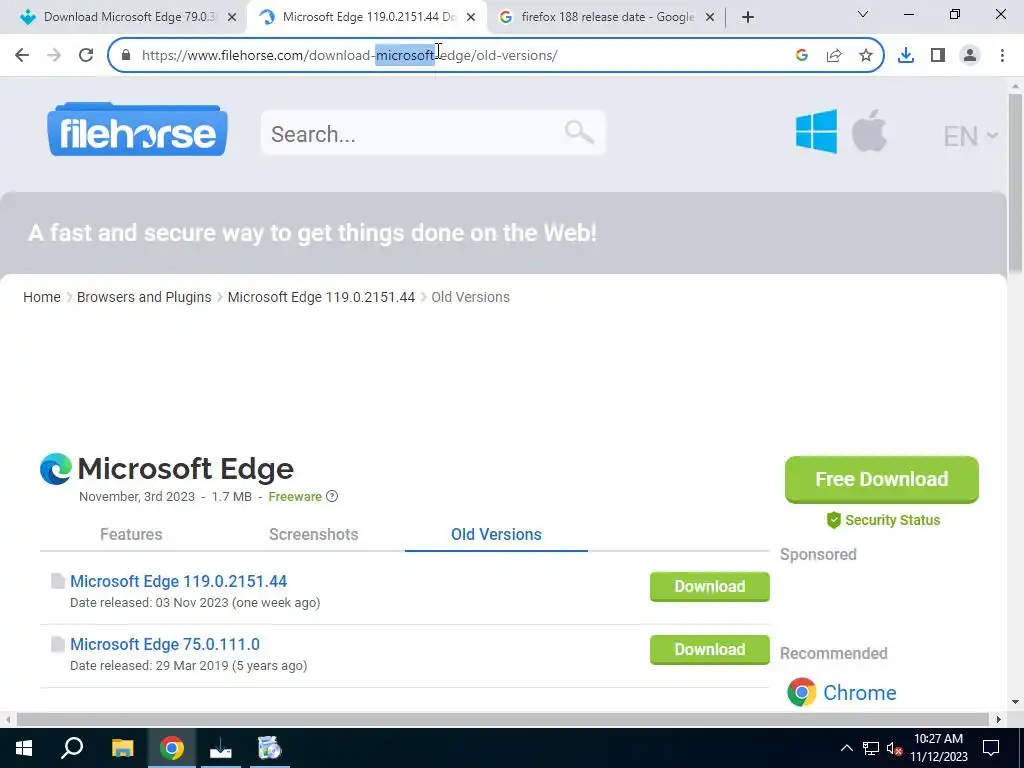Select Mac platform apple icon
The width and height of the screenshot is (1024, 768).
pyautogui.click(x=869, y=131)
